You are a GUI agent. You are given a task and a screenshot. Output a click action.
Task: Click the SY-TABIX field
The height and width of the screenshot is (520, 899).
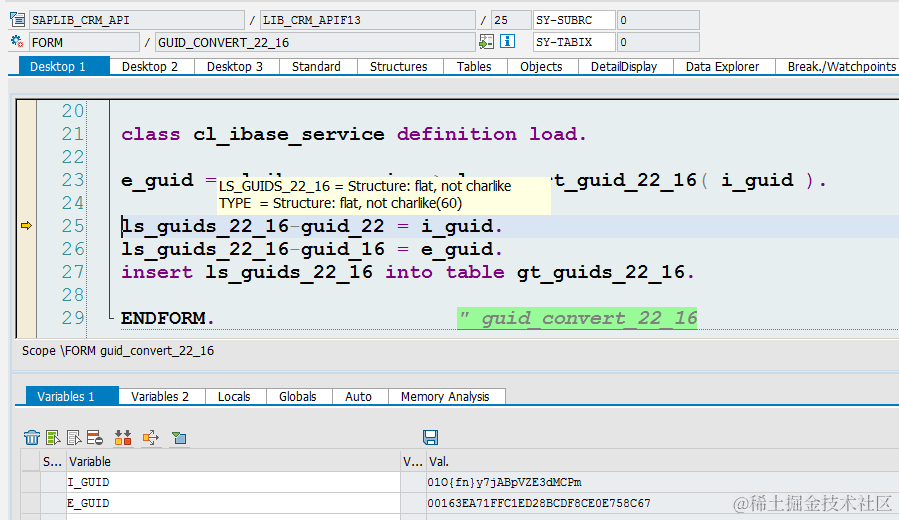click(x=574, y=42)
